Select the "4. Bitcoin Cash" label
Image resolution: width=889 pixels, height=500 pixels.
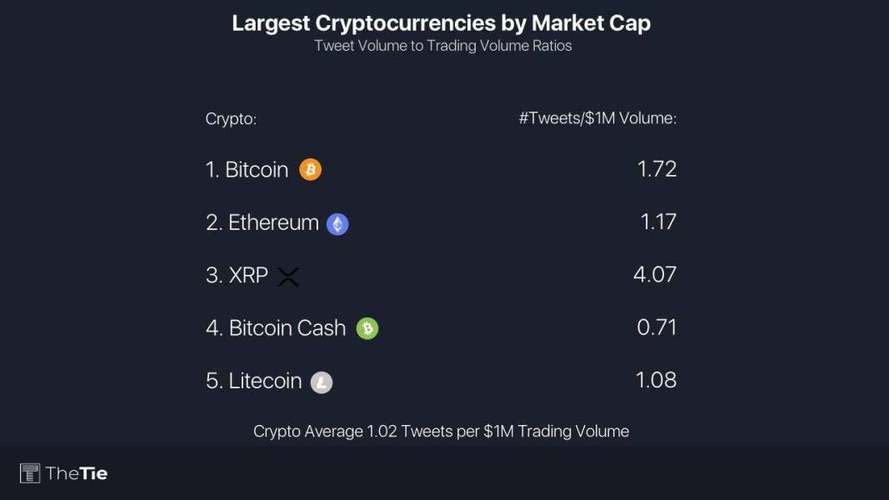click(276, 328)
